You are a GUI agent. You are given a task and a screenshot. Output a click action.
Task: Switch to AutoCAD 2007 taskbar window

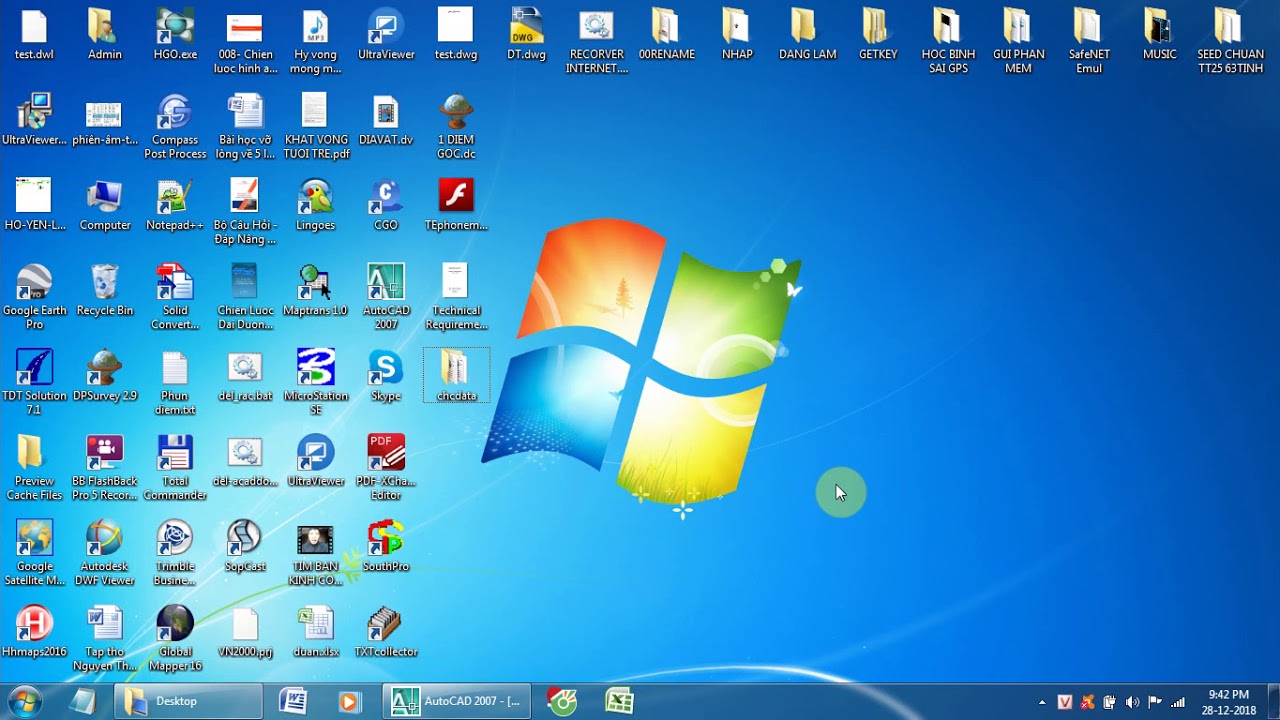[458, 701]
